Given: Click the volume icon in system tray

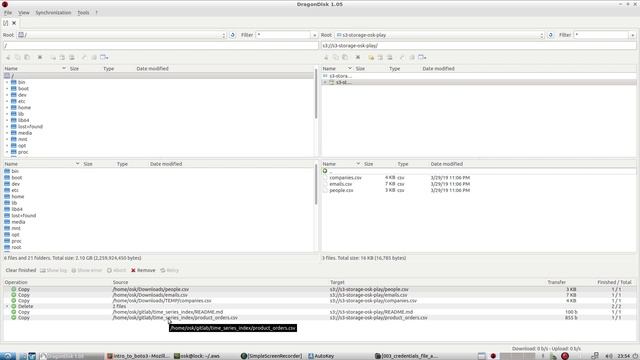Looking at the screenshot, I should [609, 356].
